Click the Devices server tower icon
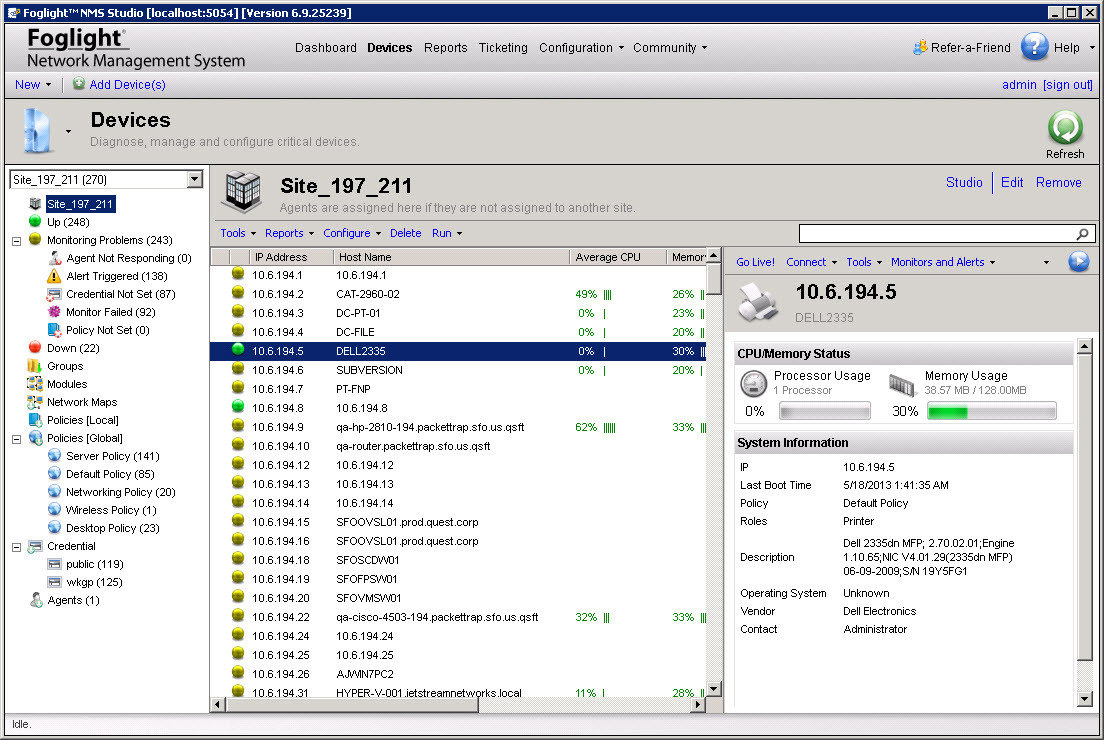 37,130
